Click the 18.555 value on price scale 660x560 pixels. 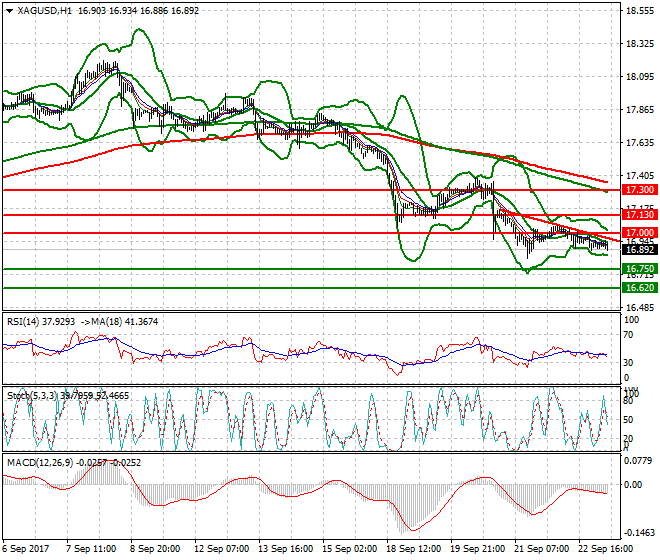(638, 11)
